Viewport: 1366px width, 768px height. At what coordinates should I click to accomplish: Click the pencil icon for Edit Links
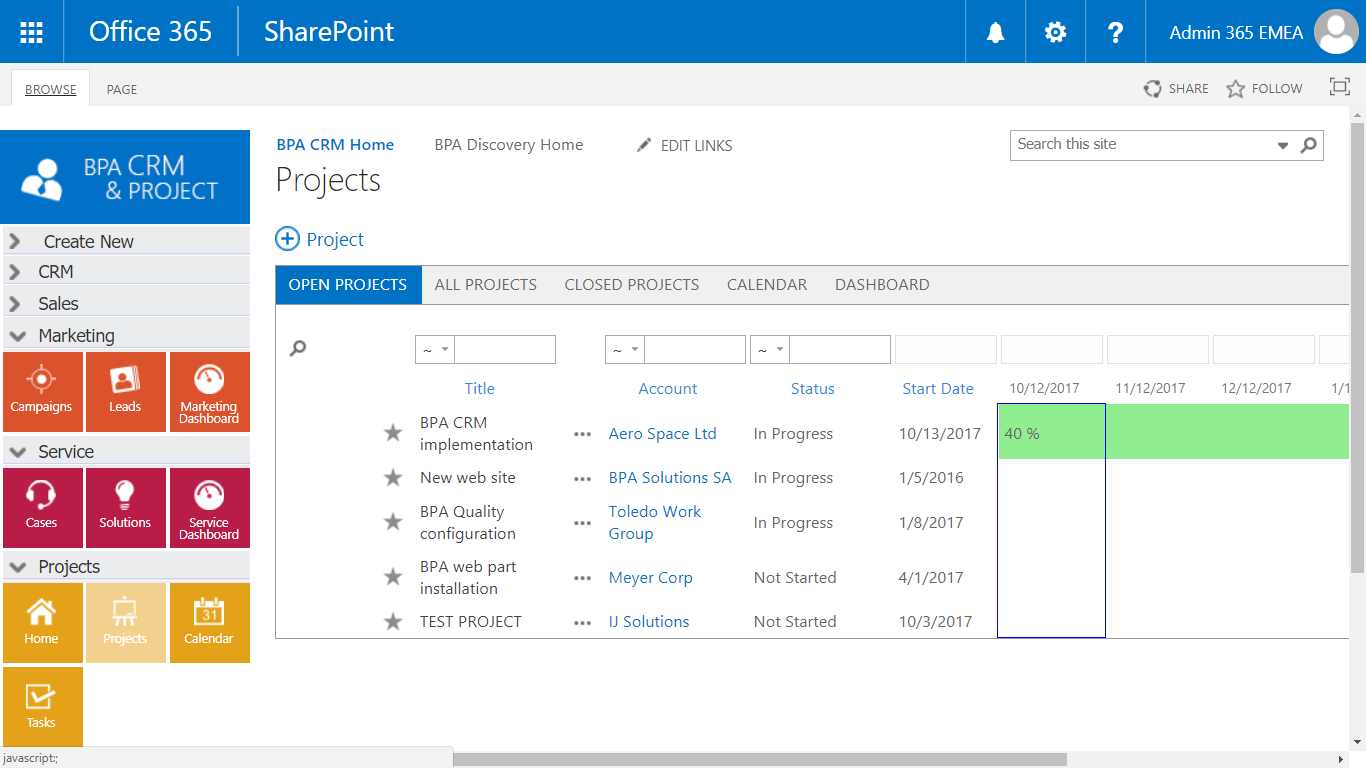click(644, 145)
